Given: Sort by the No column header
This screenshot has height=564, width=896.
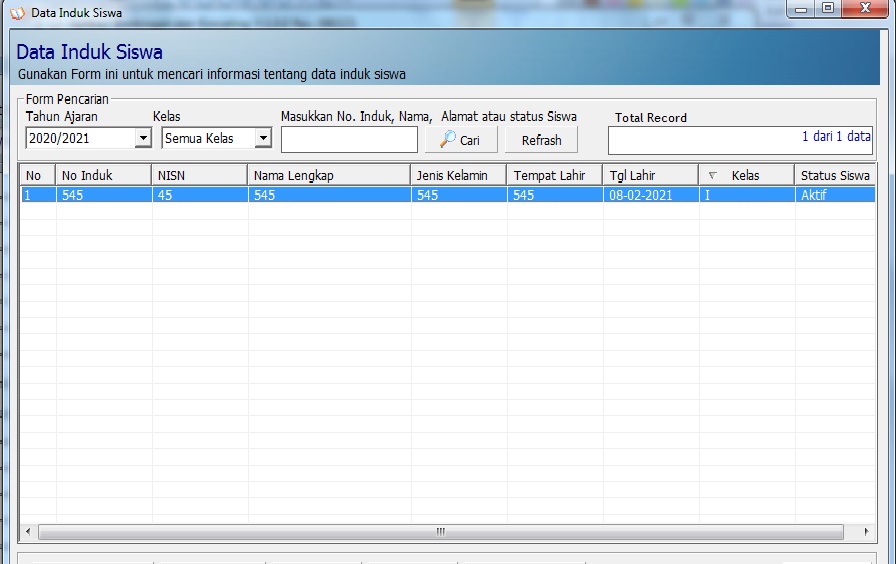Looking at the screenshot, I should tap(38, 175).
